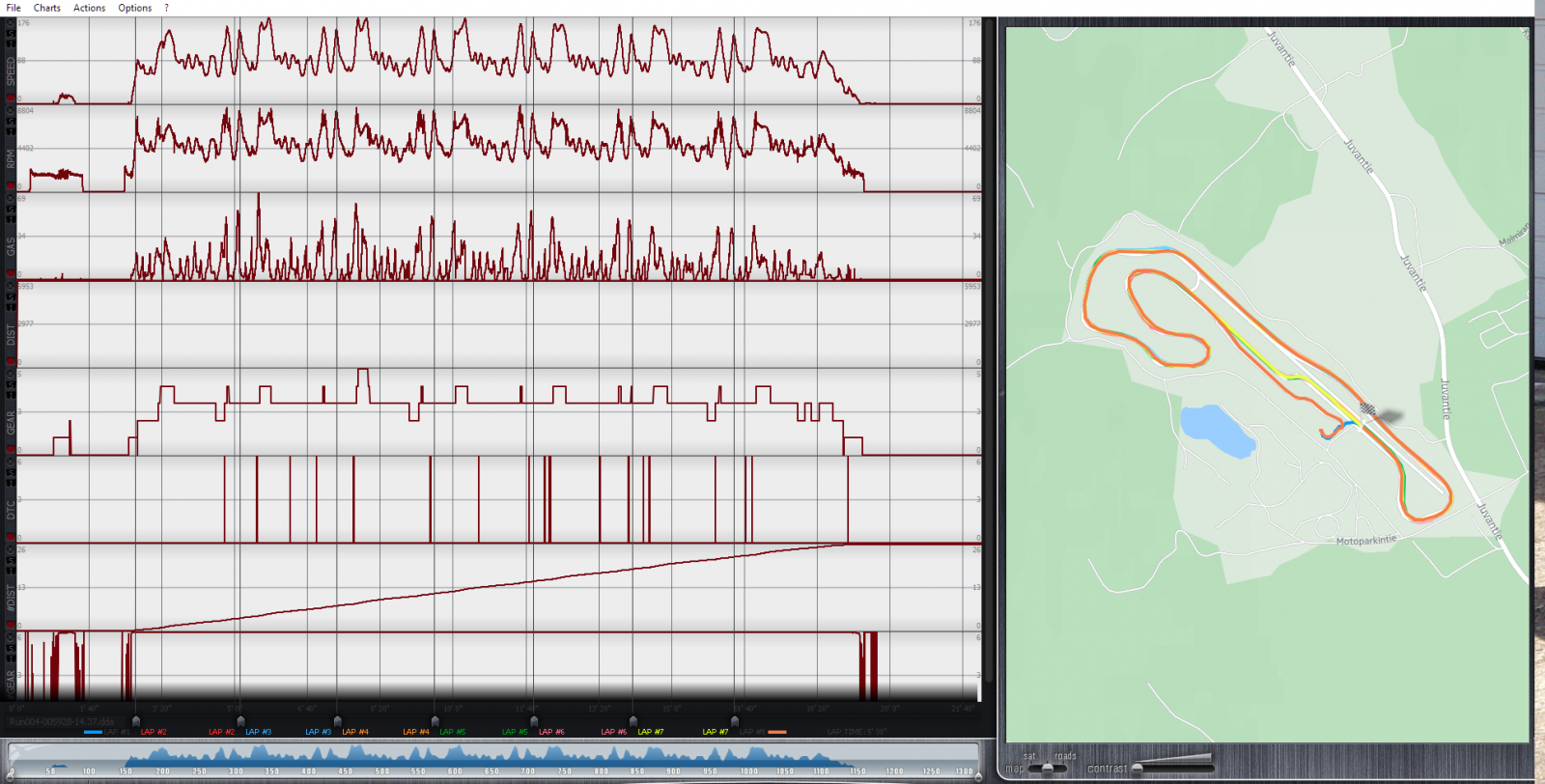Click the map contrast slider handle
The height and width of the screenshot is (784, 1545).
(x=1138, y=769)
